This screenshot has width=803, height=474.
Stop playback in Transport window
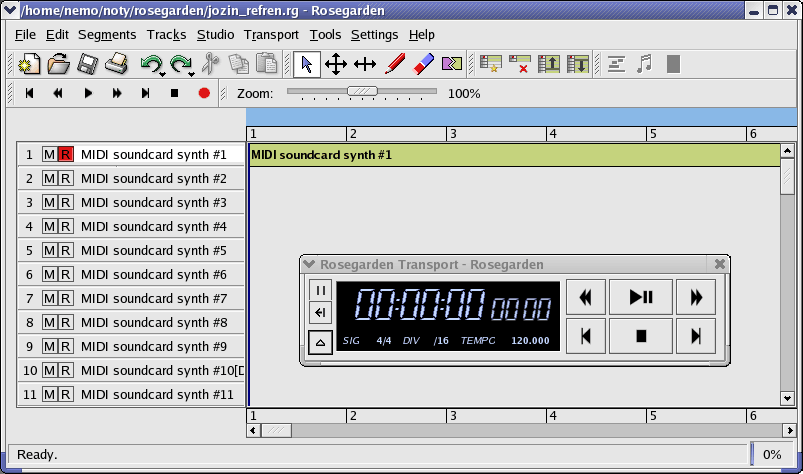pos(641,336)
